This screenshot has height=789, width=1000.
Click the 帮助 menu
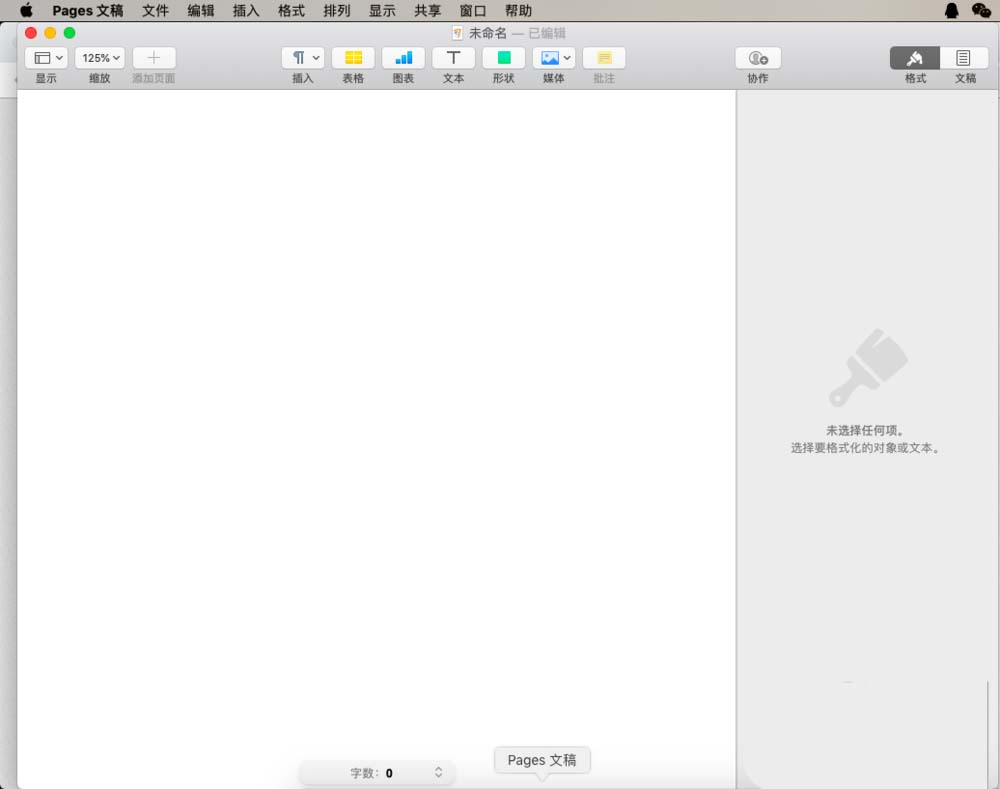point(518,11)
